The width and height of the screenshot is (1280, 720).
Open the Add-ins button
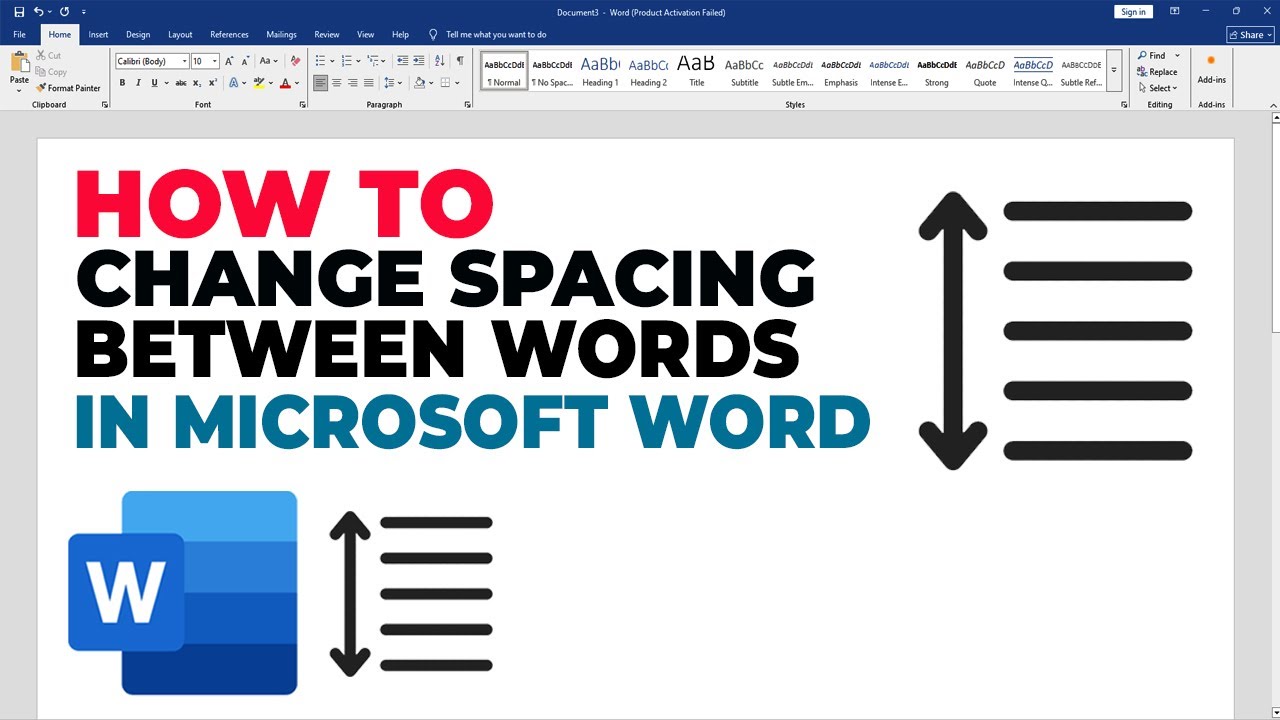point(1211,68)
